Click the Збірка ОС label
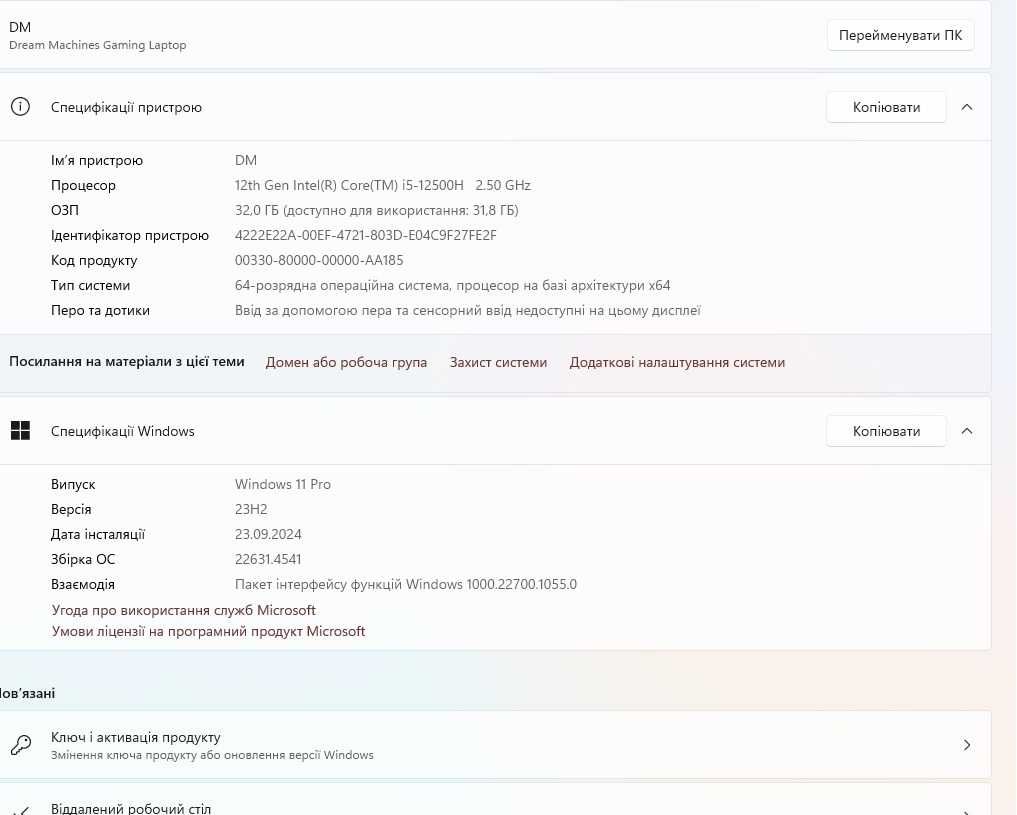The width and height of the screenshot is (1017, 815). click(82, 560)
